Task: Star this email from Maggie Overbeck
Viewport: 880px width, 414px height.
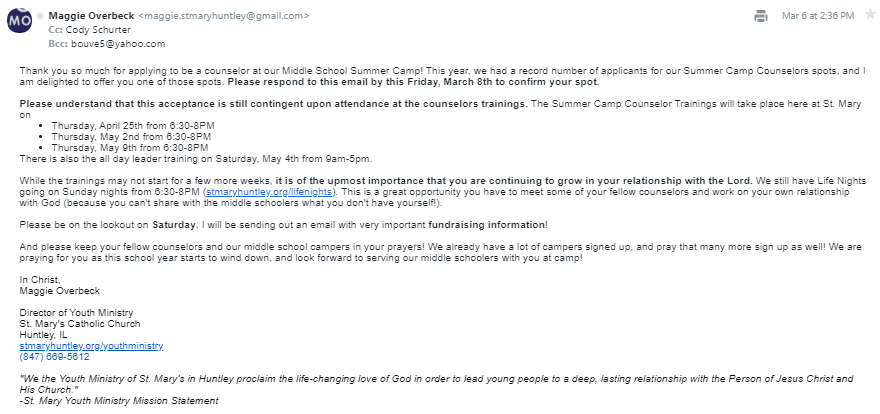Action: 869,15
